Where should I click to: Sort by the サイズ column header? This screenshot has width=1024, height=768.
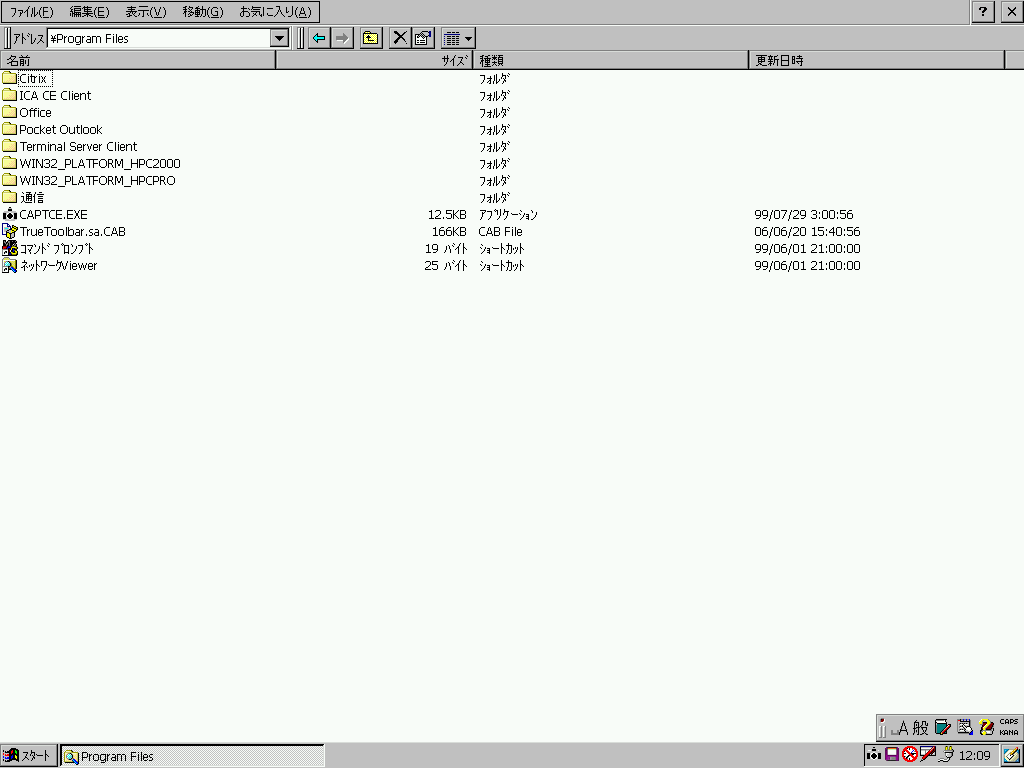pos(374,60)
